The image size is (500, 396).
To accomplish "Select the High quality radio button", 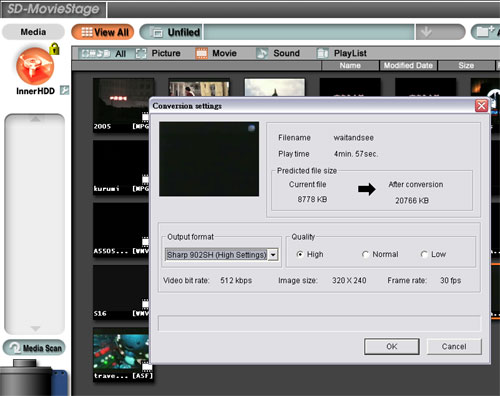I will pos(300,254).
